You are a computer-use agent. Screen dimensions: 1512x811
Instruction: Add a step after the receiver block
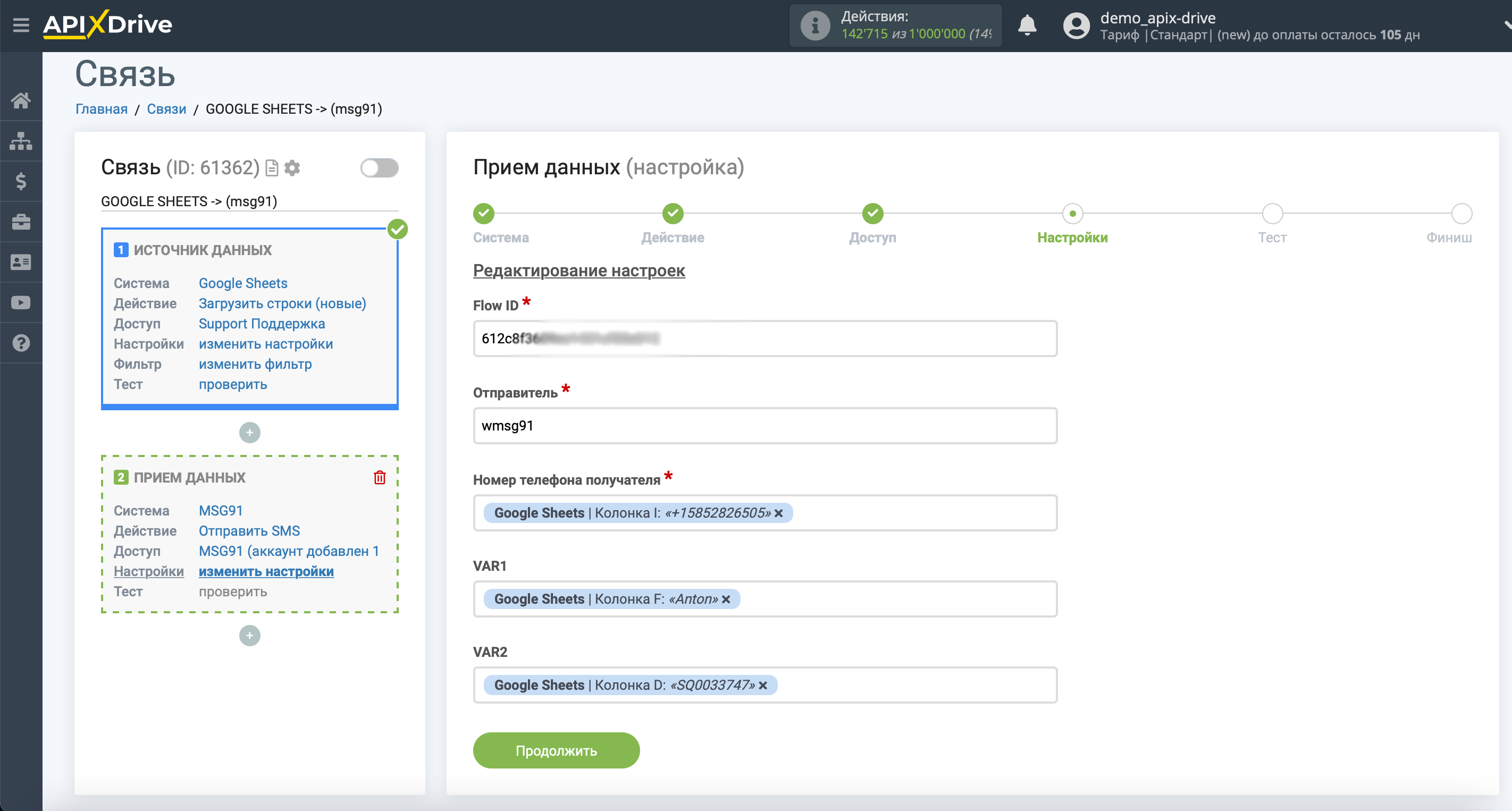click(249, 636)
